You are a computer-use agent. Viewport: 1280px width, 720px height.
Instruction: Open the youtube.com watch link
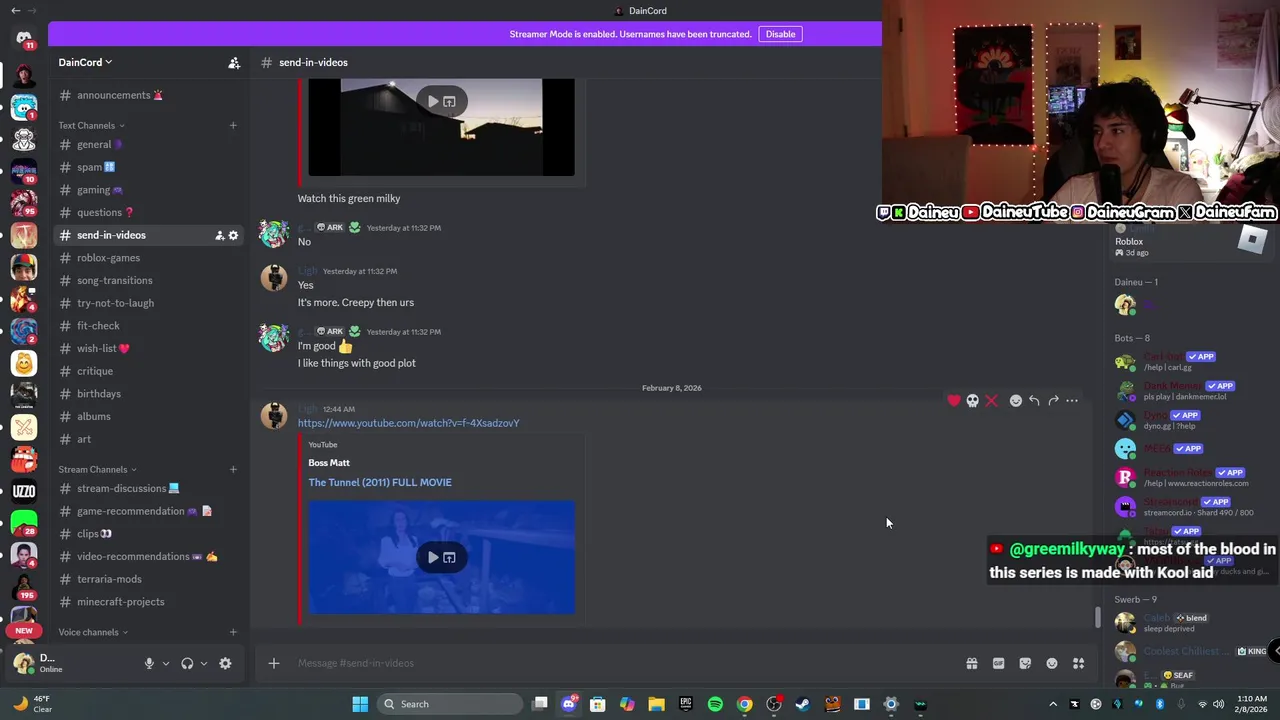[408, 423]
